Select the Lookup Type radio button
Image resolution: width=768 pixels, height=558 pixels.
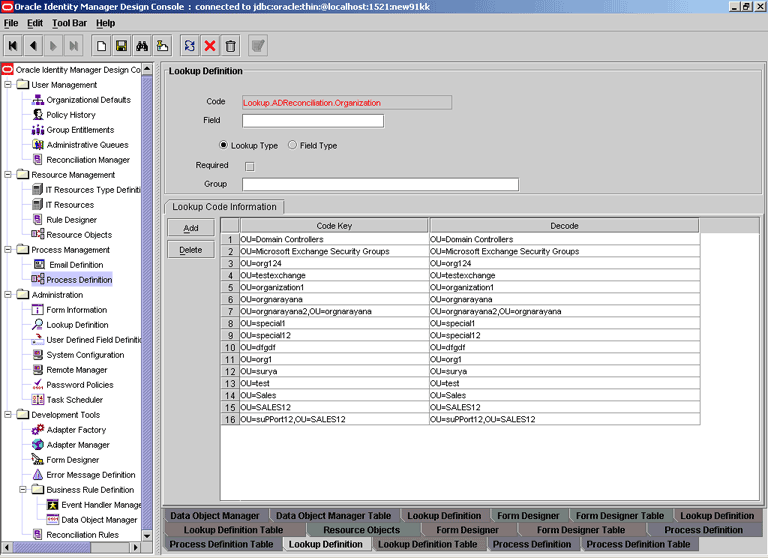223,145
